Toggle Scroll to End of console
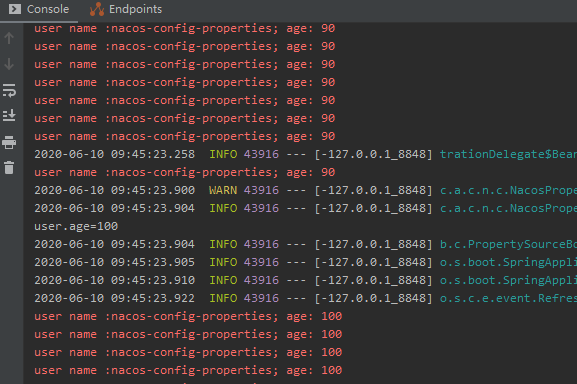This screenshot has width=577, height=384. [x=9, y=115]
